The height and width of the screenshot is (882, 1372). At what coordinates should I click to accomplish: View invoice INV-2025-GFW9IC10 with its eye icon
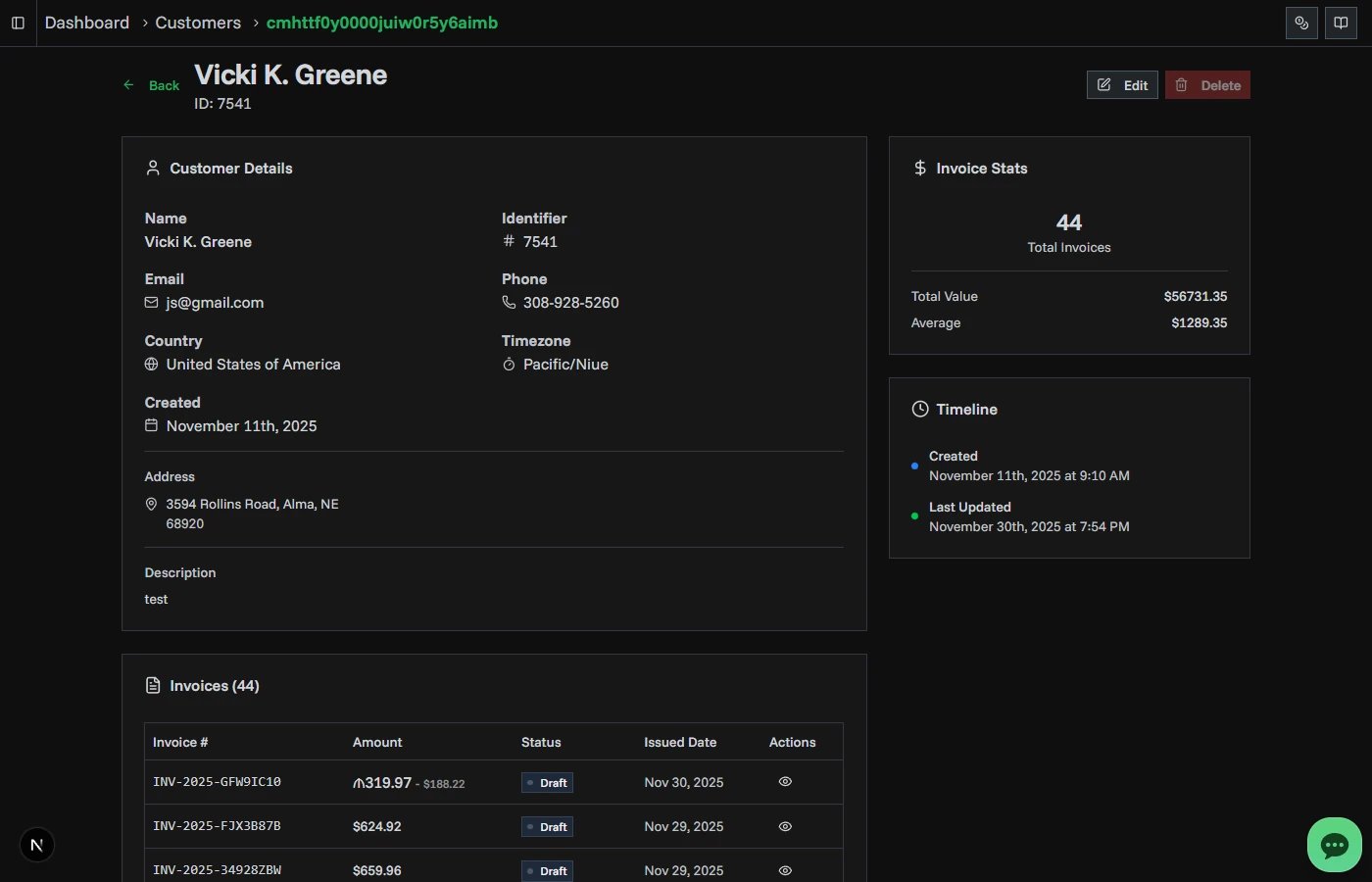click(x=784, y=781)
